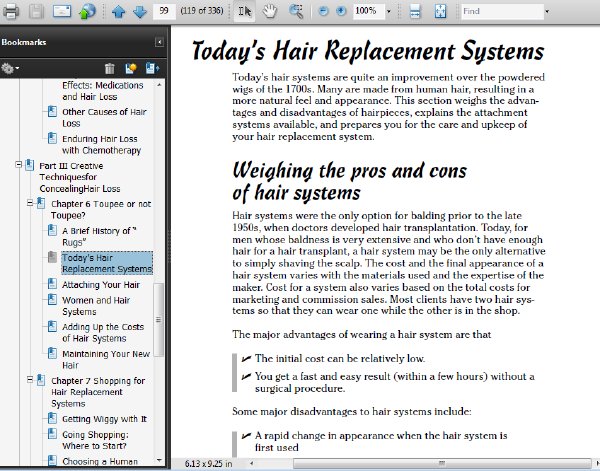Open the Find options dropdown arrow
The image size is (600, 471).
[x=547, y=11]
